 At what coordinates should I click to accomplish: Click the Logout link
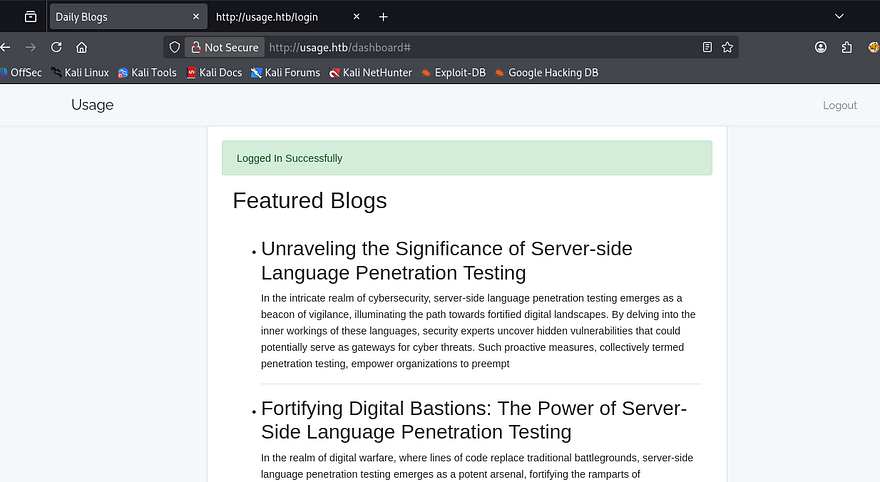(839, 105)
